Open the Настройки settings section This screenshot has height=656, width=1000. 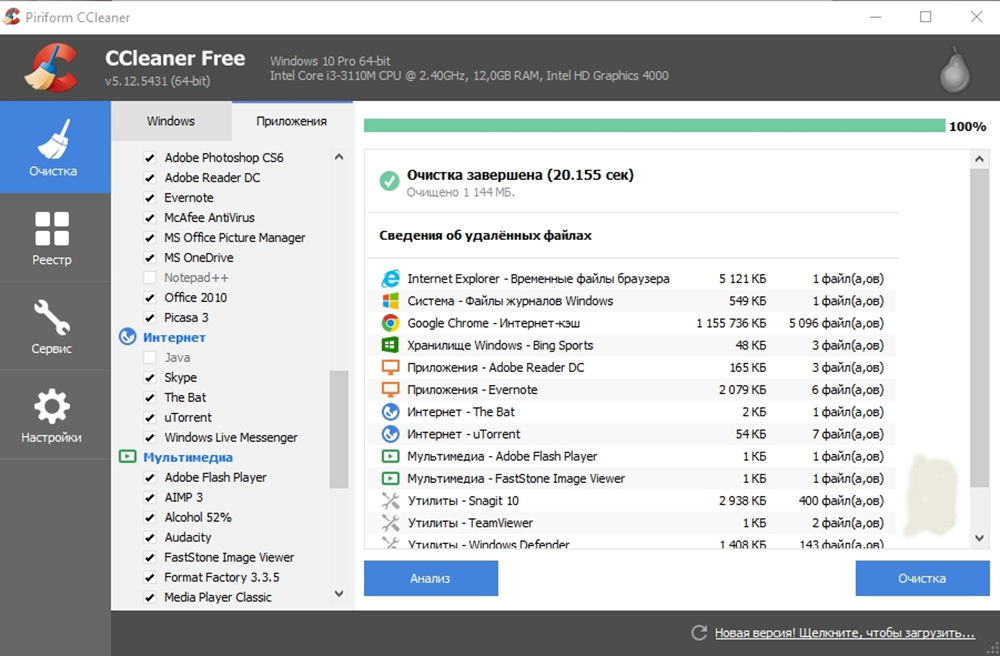pos(52,415)
